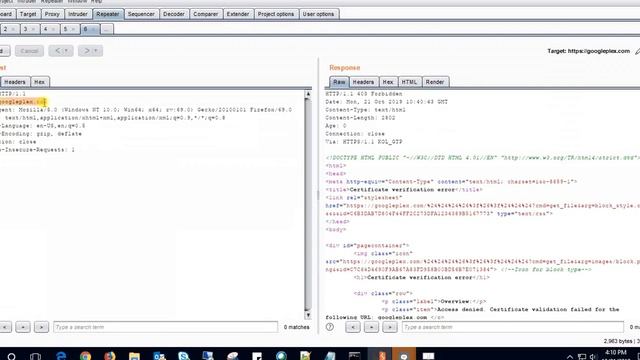Go to the Sequencer tab
The image size is (640, 360).
[x=141, y=14]
